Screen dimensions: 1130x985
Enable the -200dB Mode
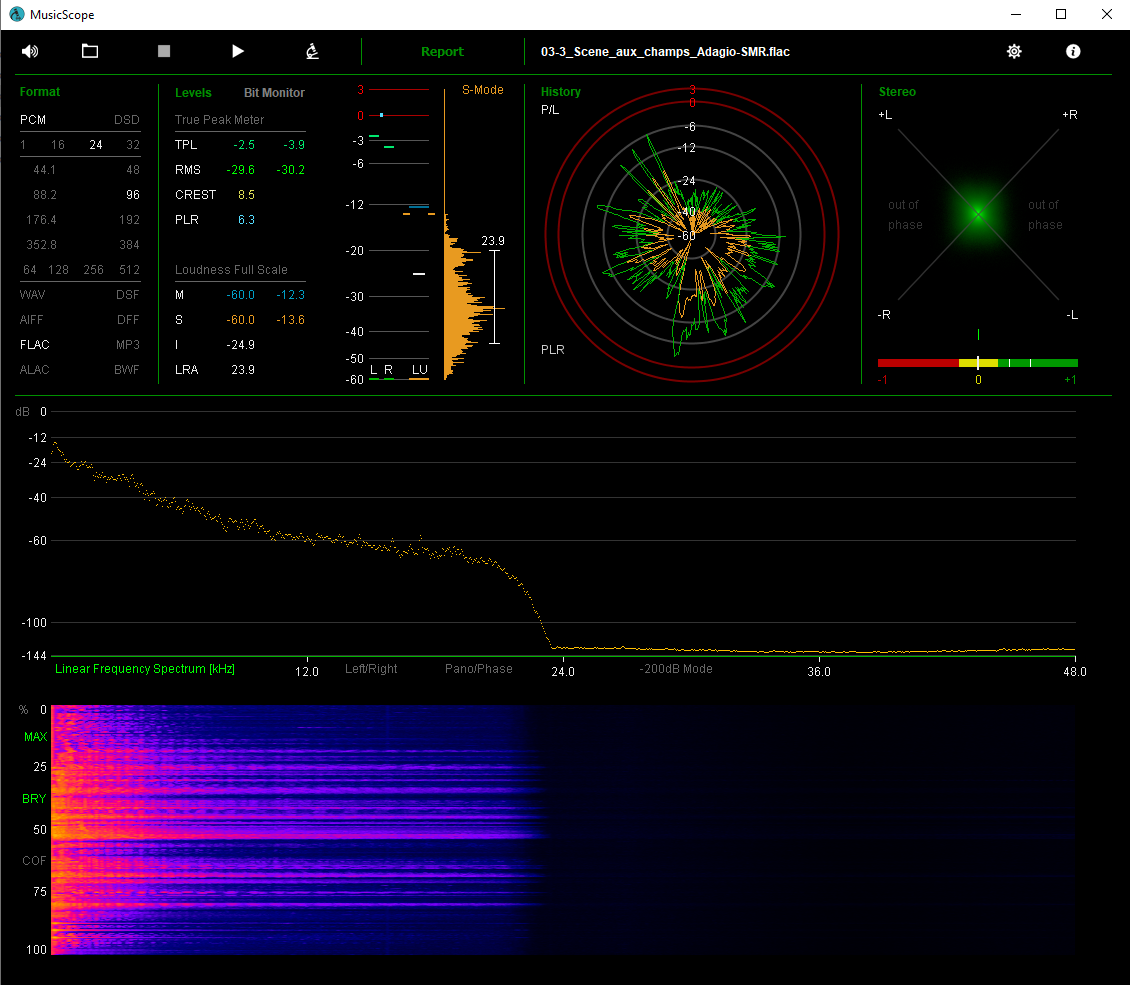pos(676,669)
